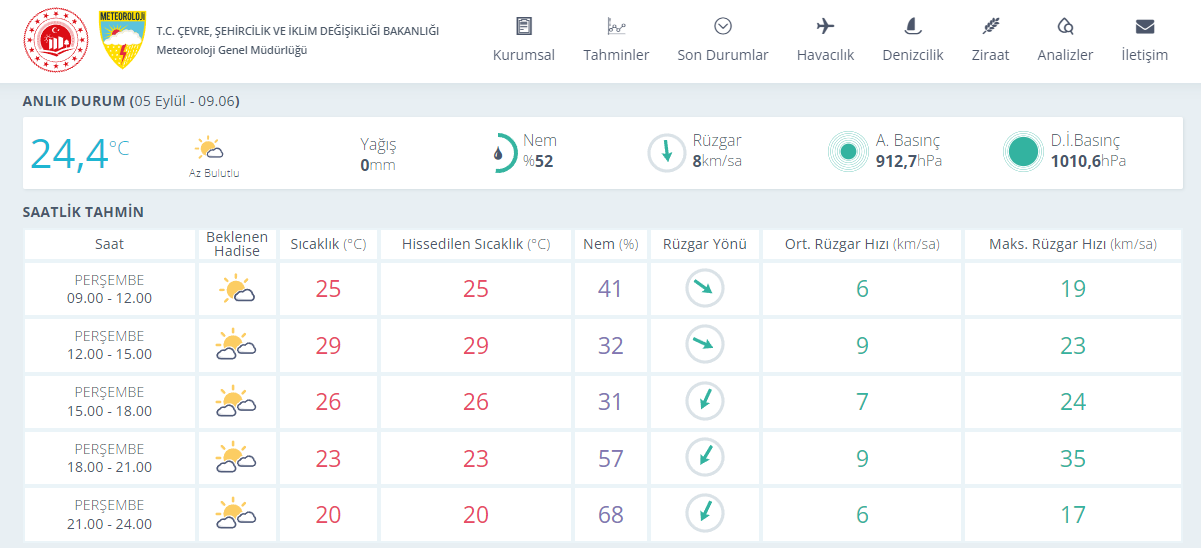Click the Analizler icon in navigation

pos(1065,26)
